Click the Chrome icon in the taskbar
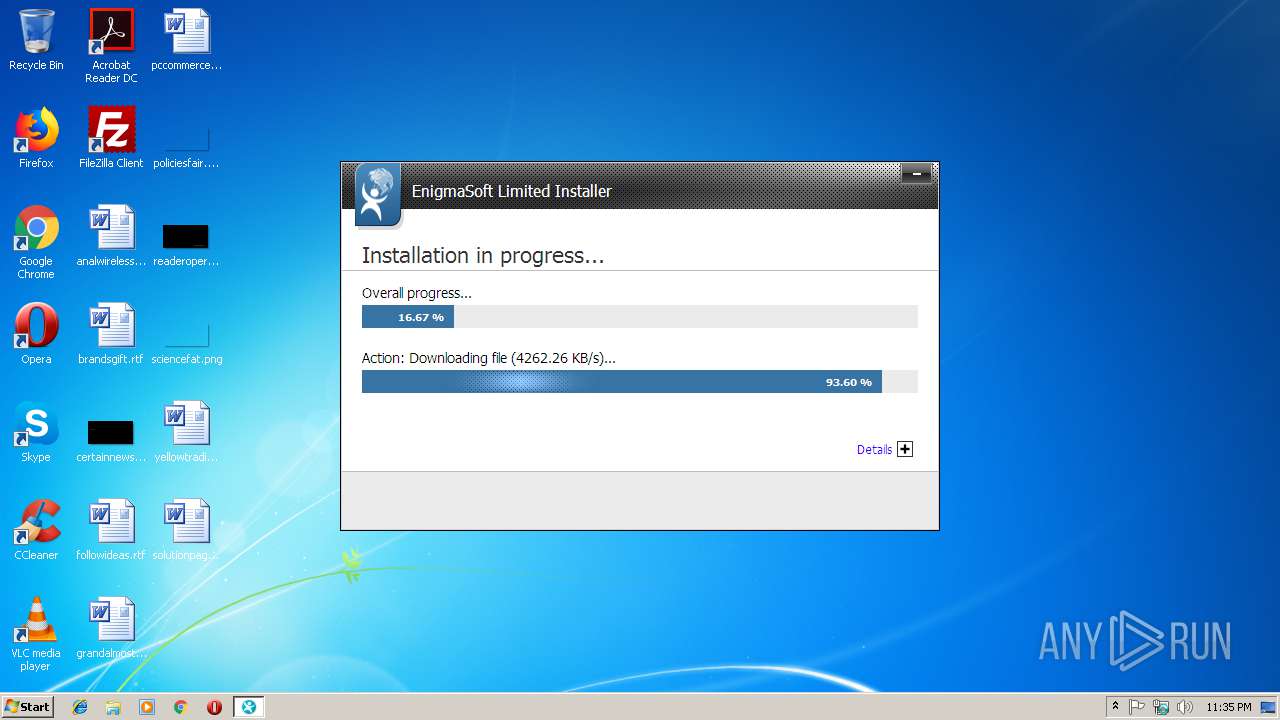The width and height of the screenshot is (1280, 720). point(181,707)
